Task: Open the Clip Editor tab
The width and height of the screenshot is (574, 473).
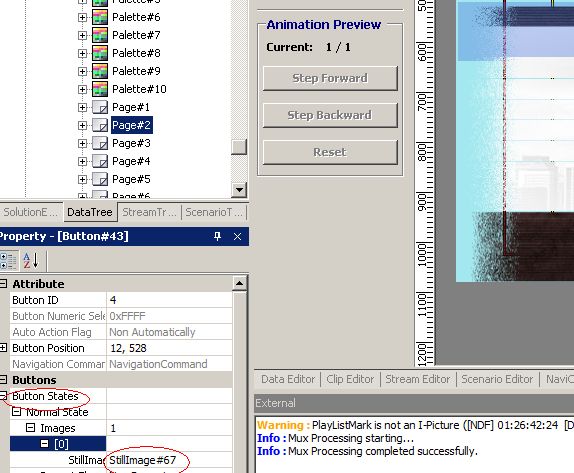Action: tap(350, 379)
